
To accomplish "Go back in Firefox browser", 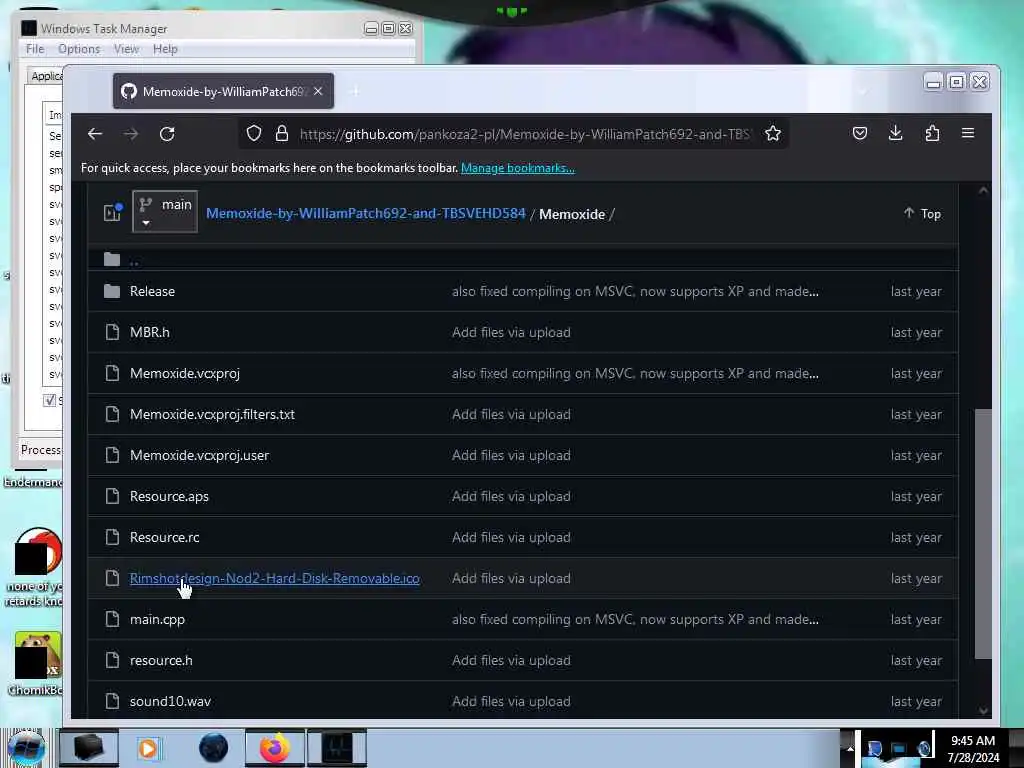I will (x=95, y=134).
